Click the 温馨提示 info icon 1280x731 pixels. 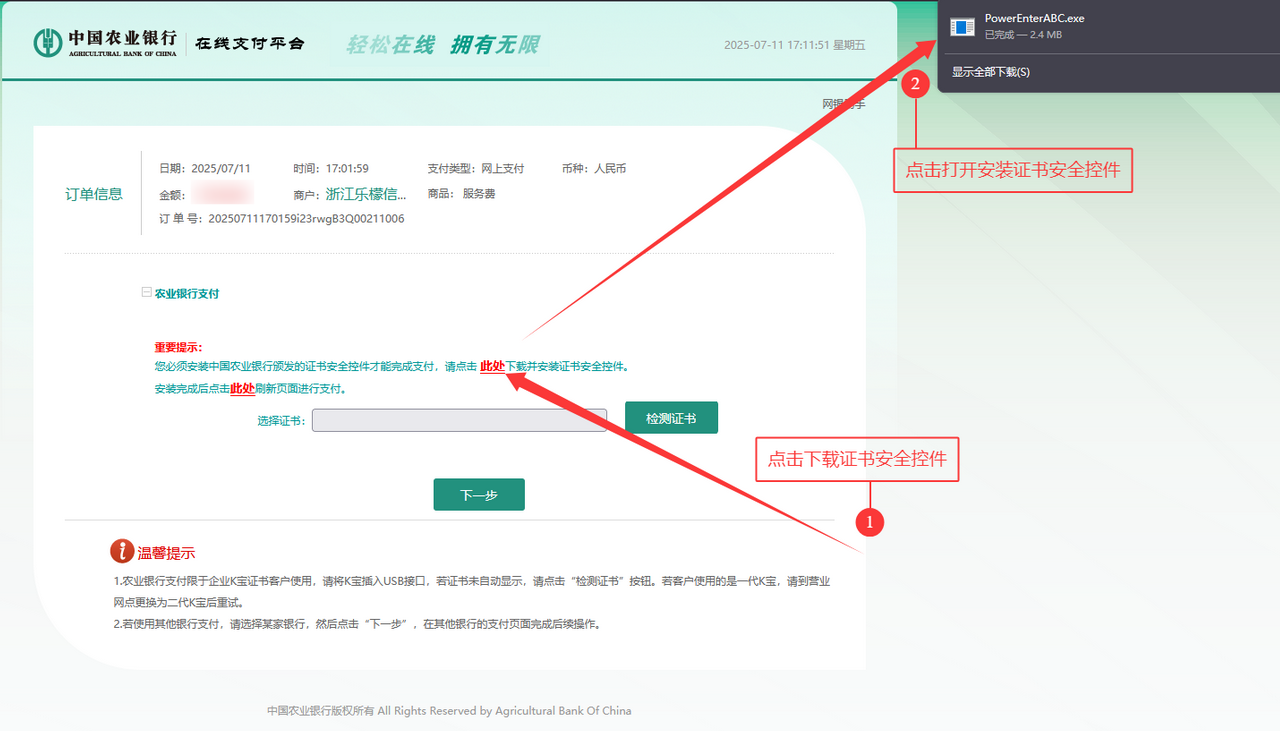(x=122, y=551)
